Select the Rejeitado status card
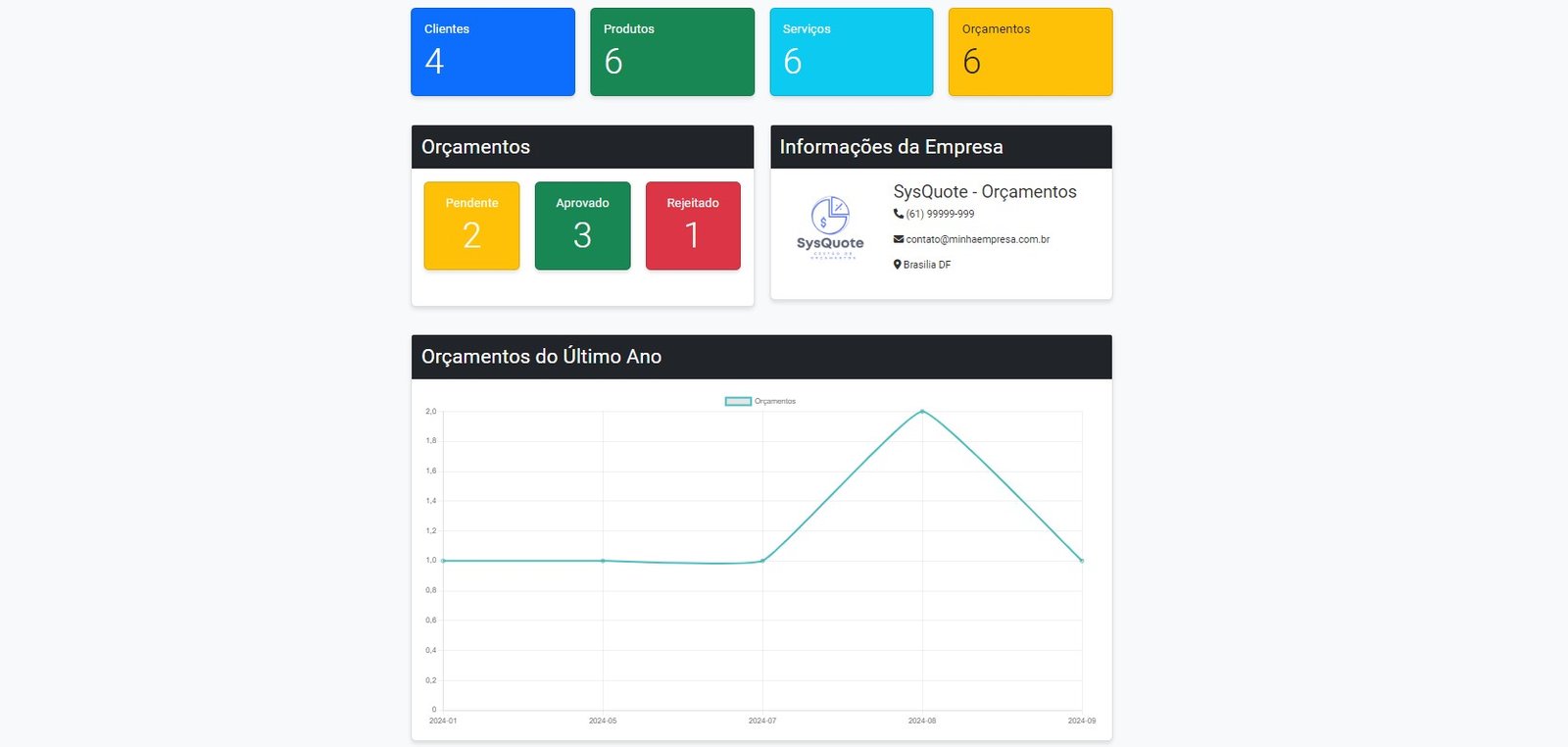Viewport: 1568px width, 747px height. coord(693,225)
